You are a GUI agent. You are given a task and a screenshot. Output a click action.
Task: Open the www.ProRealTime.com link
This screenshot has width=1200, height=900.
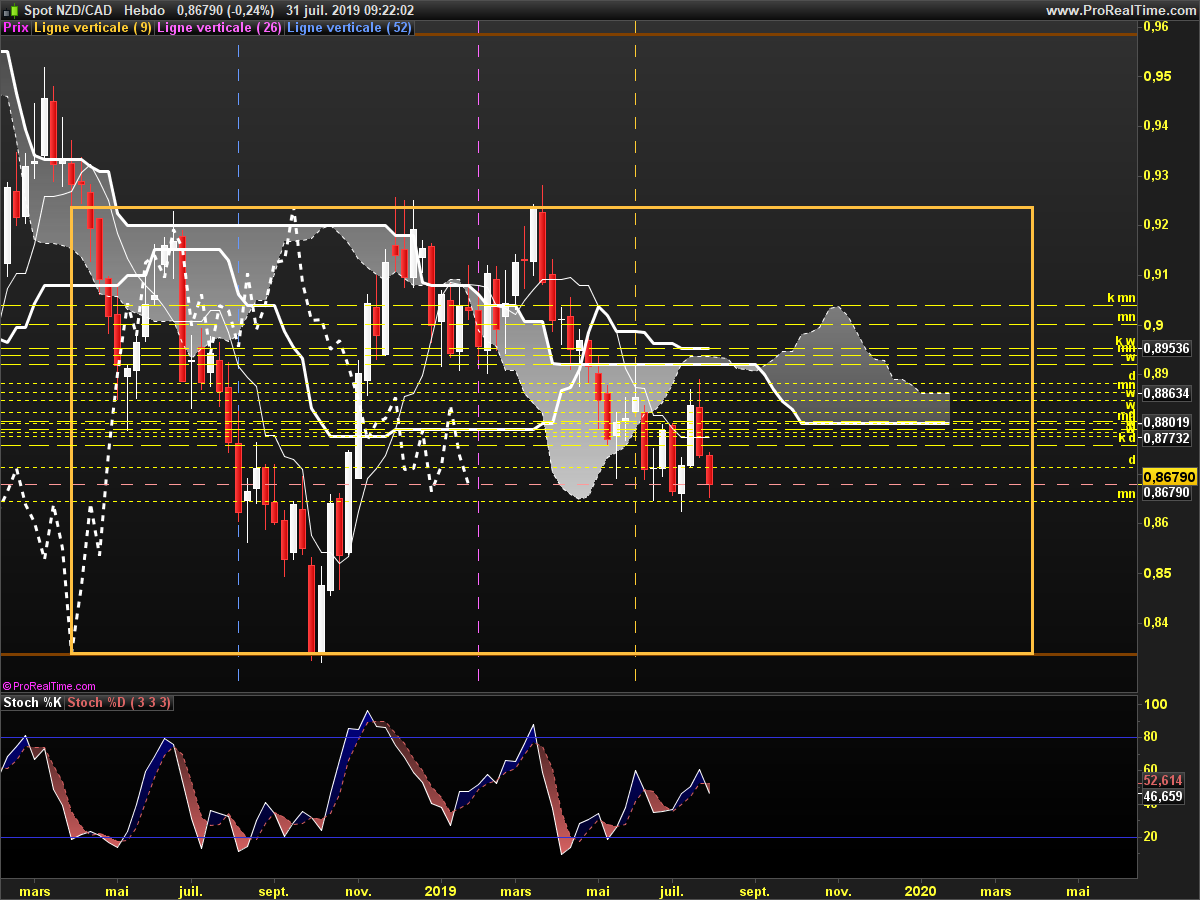[x=1120, y=10]
